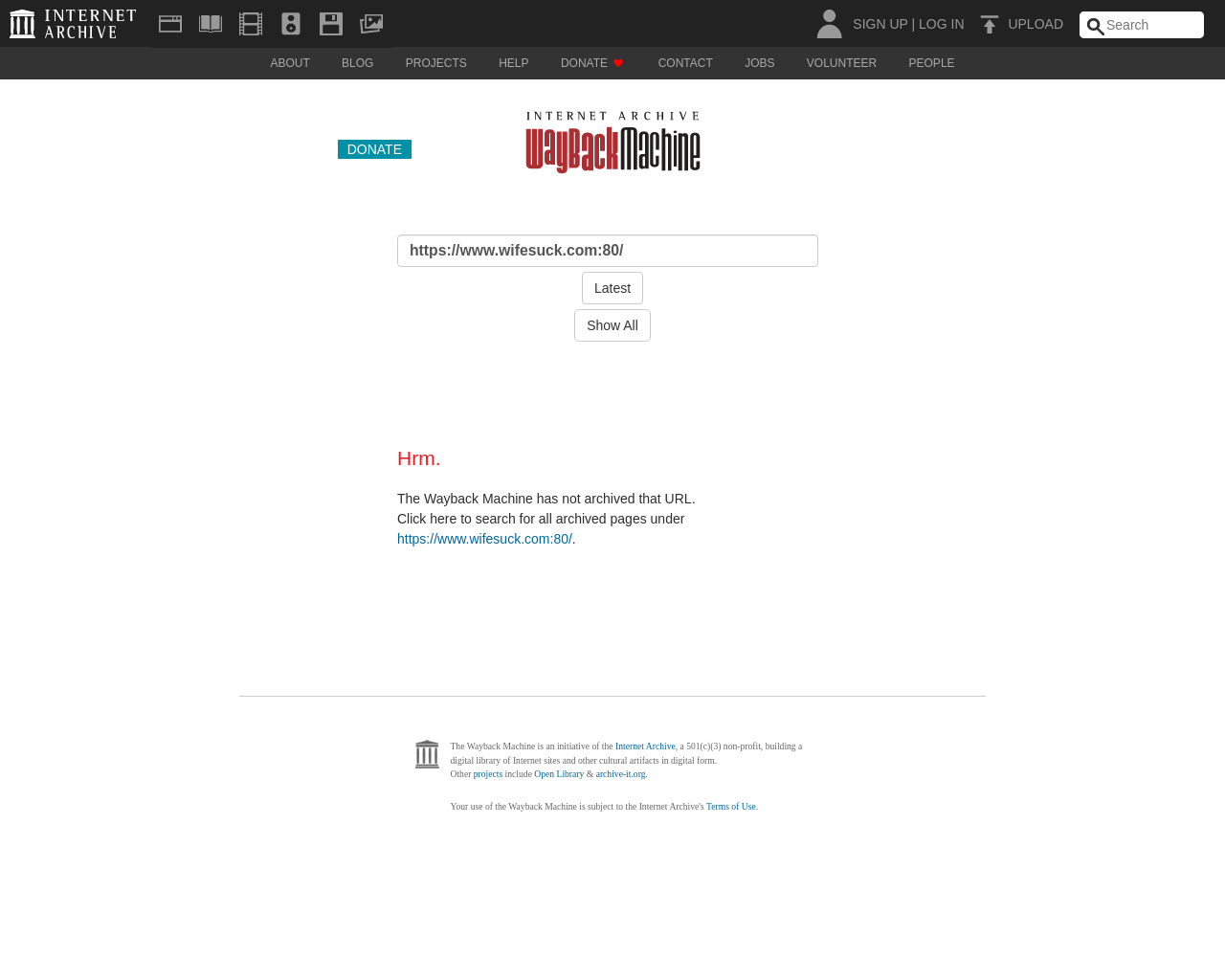
Task: Open the Texts book icon
Action: [211, 24]
